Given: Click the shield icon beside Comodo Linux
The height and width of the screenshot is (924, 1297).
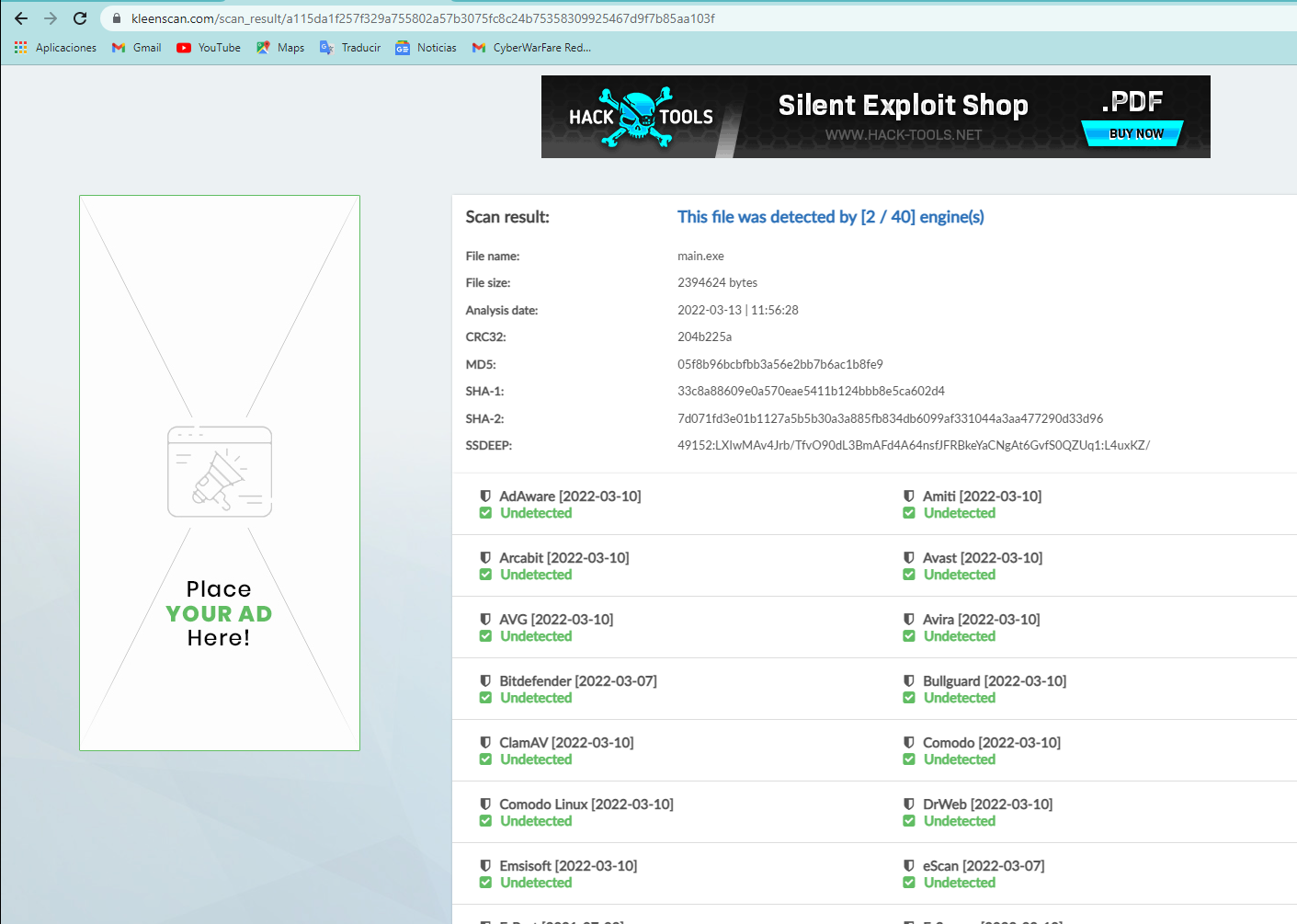Looking at the screenshot, I should coord(485,804).
